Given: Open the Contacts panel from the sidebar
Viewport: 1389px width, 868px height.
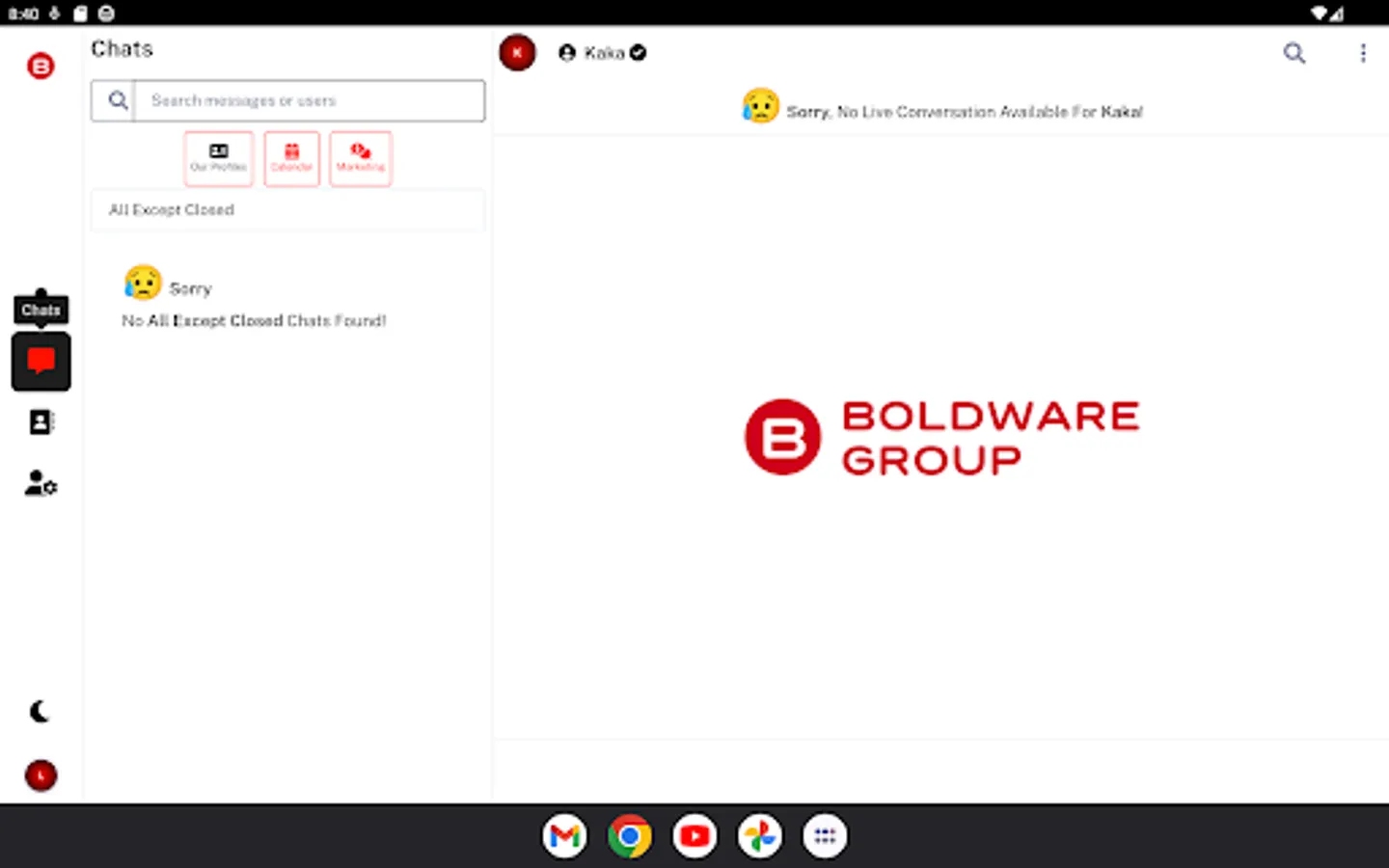Looking at the screenshot, I should tap(41, 421).
